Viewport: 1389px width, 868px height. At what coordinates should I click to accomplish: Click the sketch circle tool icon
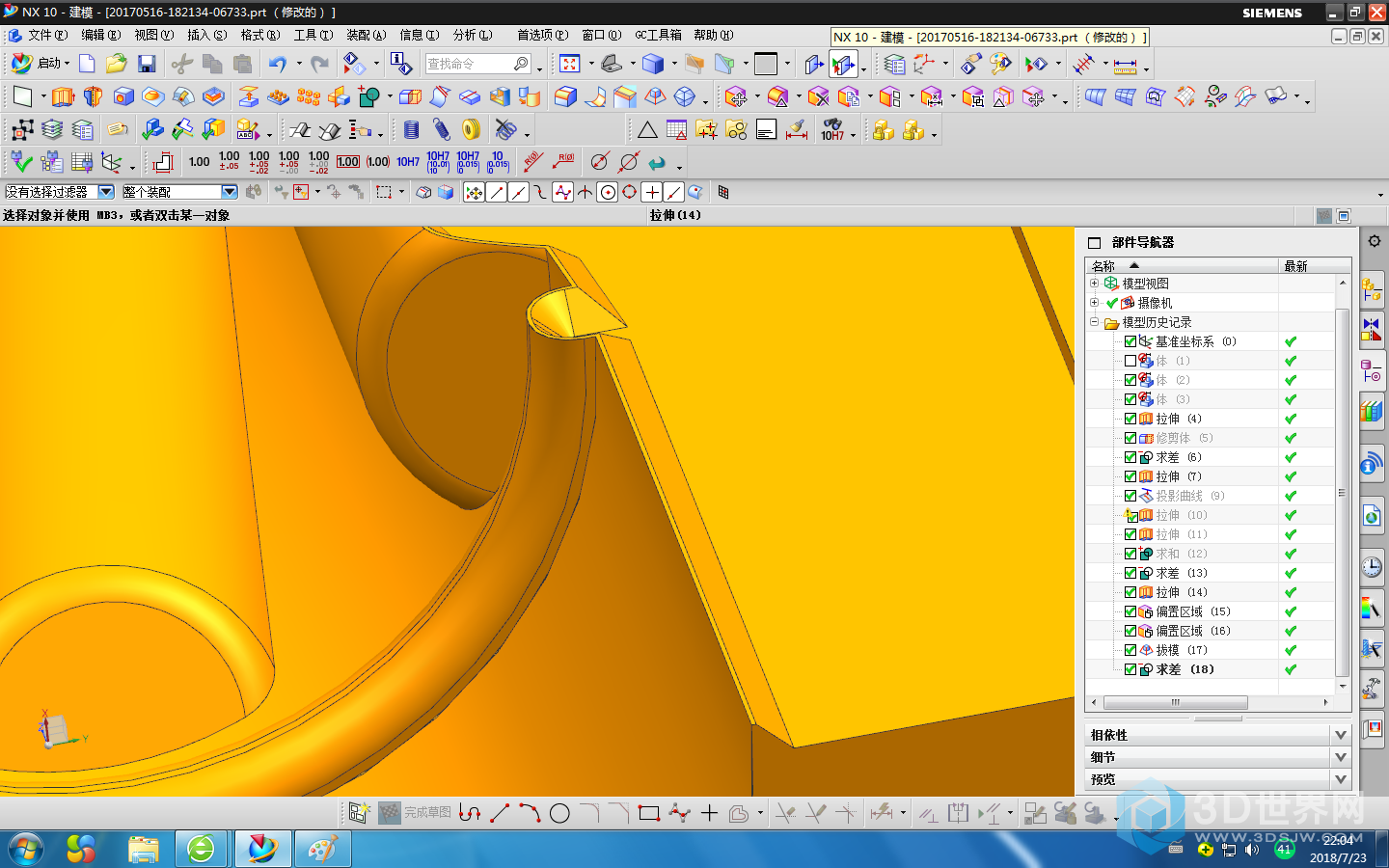click(x=559, y=813)
